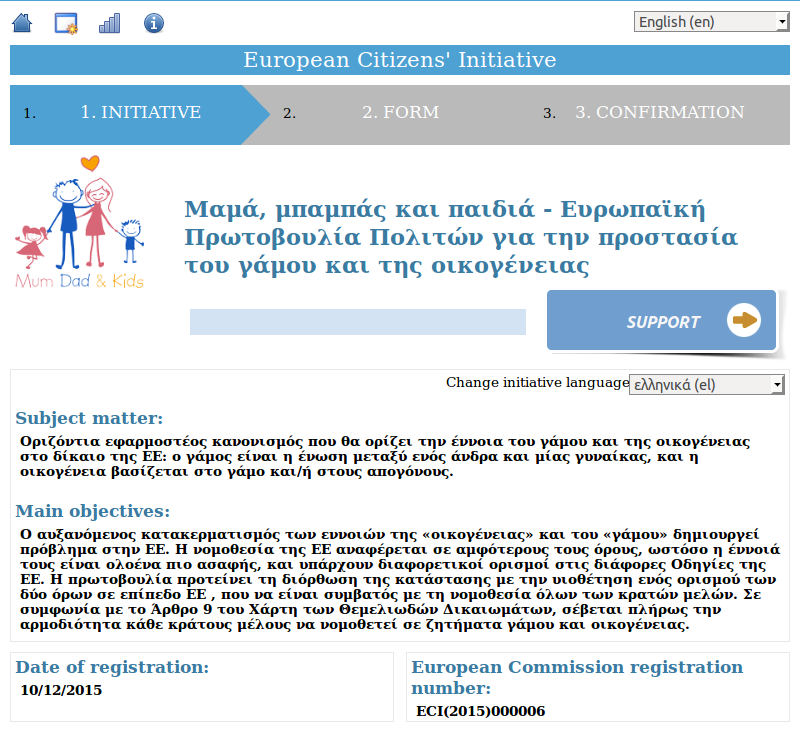Image resolution: width=800 pixels, height=730 pixels.
Task: Click the European Citizens' Initiative header banner
Action: [x=400, y=60]
